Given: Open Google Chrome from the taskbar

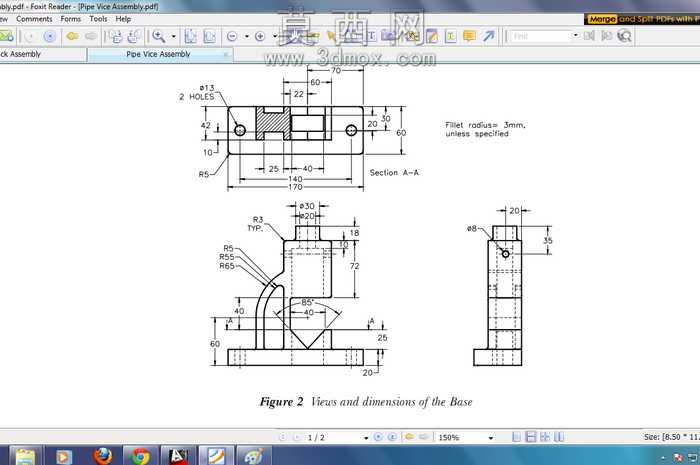Looking at the screenshot, I should pos(141,456).
